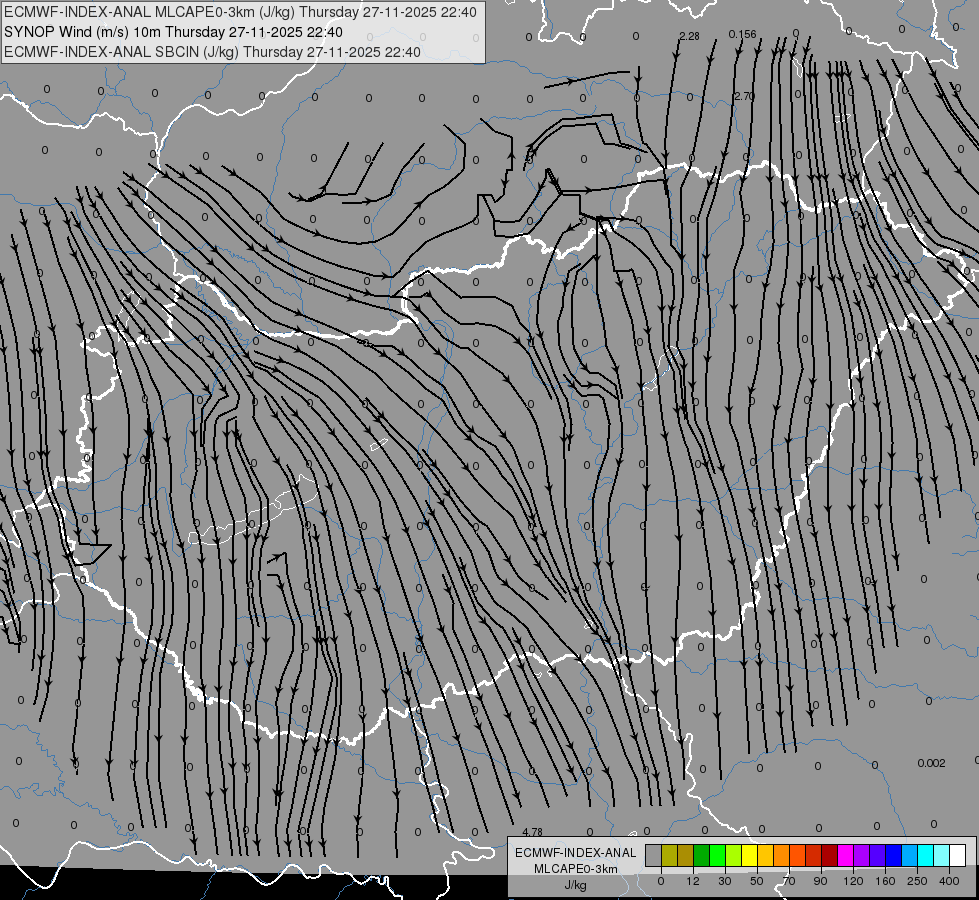Pick the pure yellow legend swatch

tap(750, 855)
